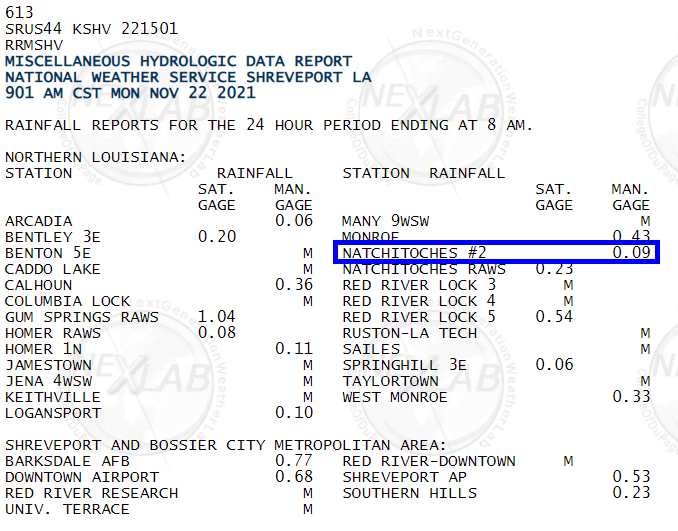Screen dimensions: 678x531
Task: Click the JAMESTOWN station name
Action: coord(48,365)
